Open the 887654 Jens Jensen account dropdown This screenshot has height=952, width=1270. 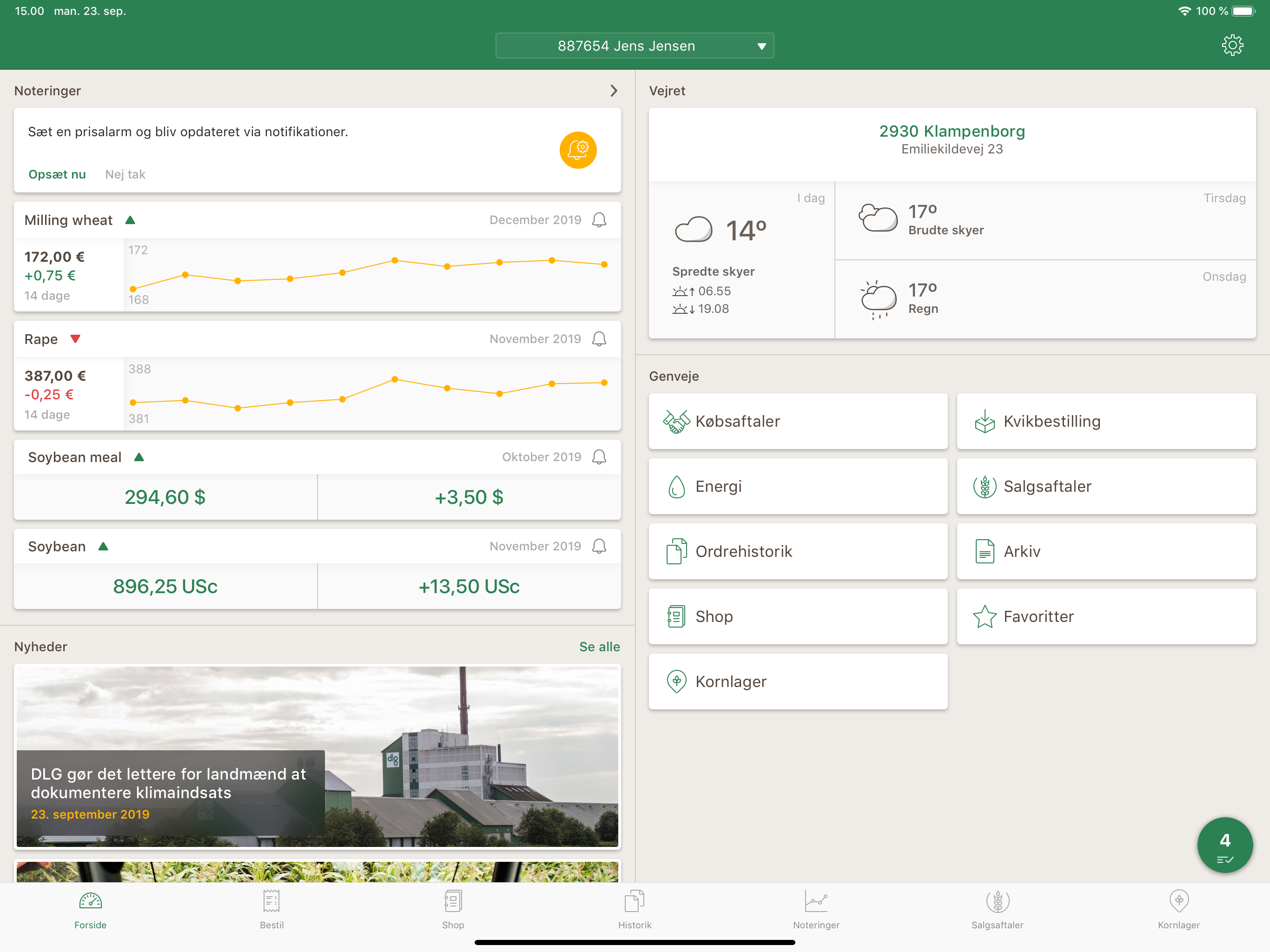(x=635, y=46)
